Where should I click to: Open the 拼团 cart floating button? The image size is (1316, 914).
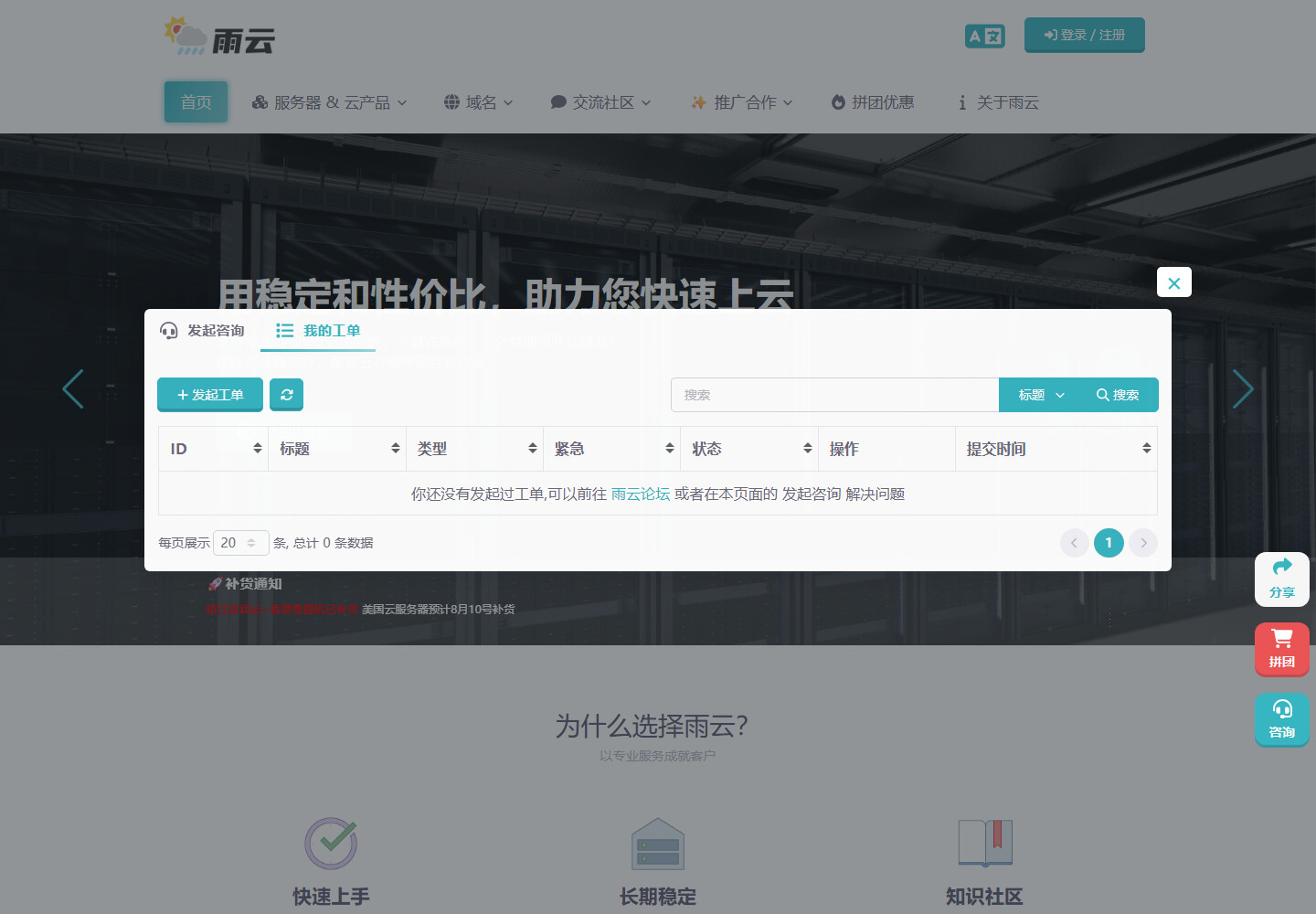coord(1282,649)
